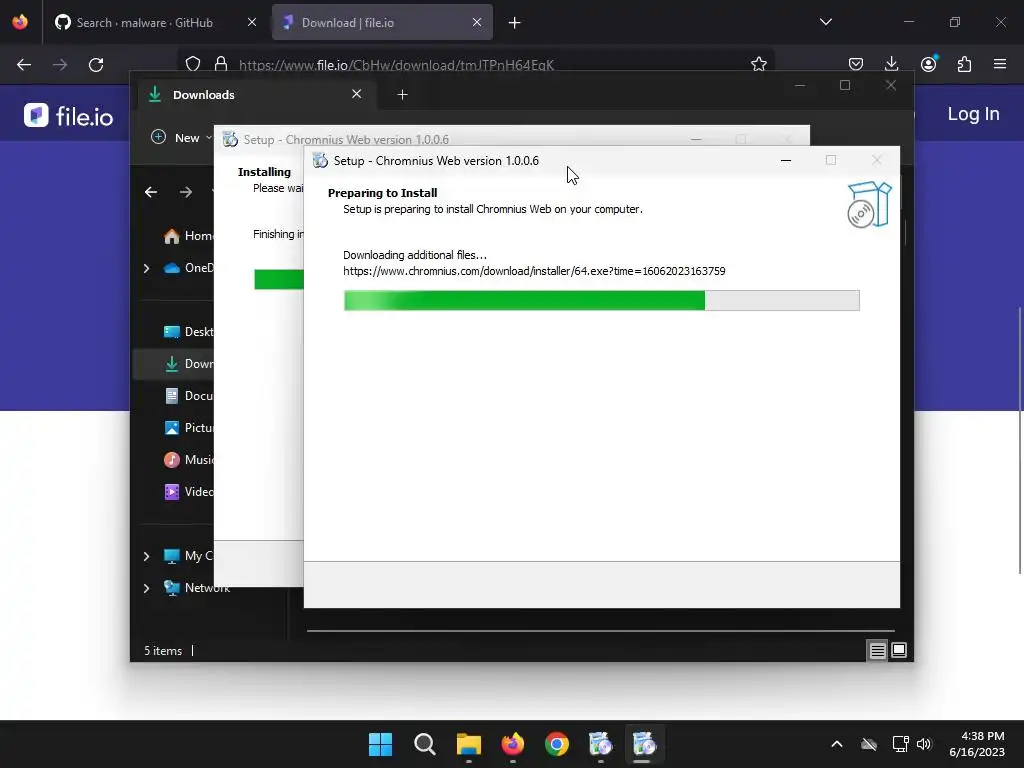Focus the Firefox address bar URL
This screenshot has width=1024, height=768.
point(396,65)
